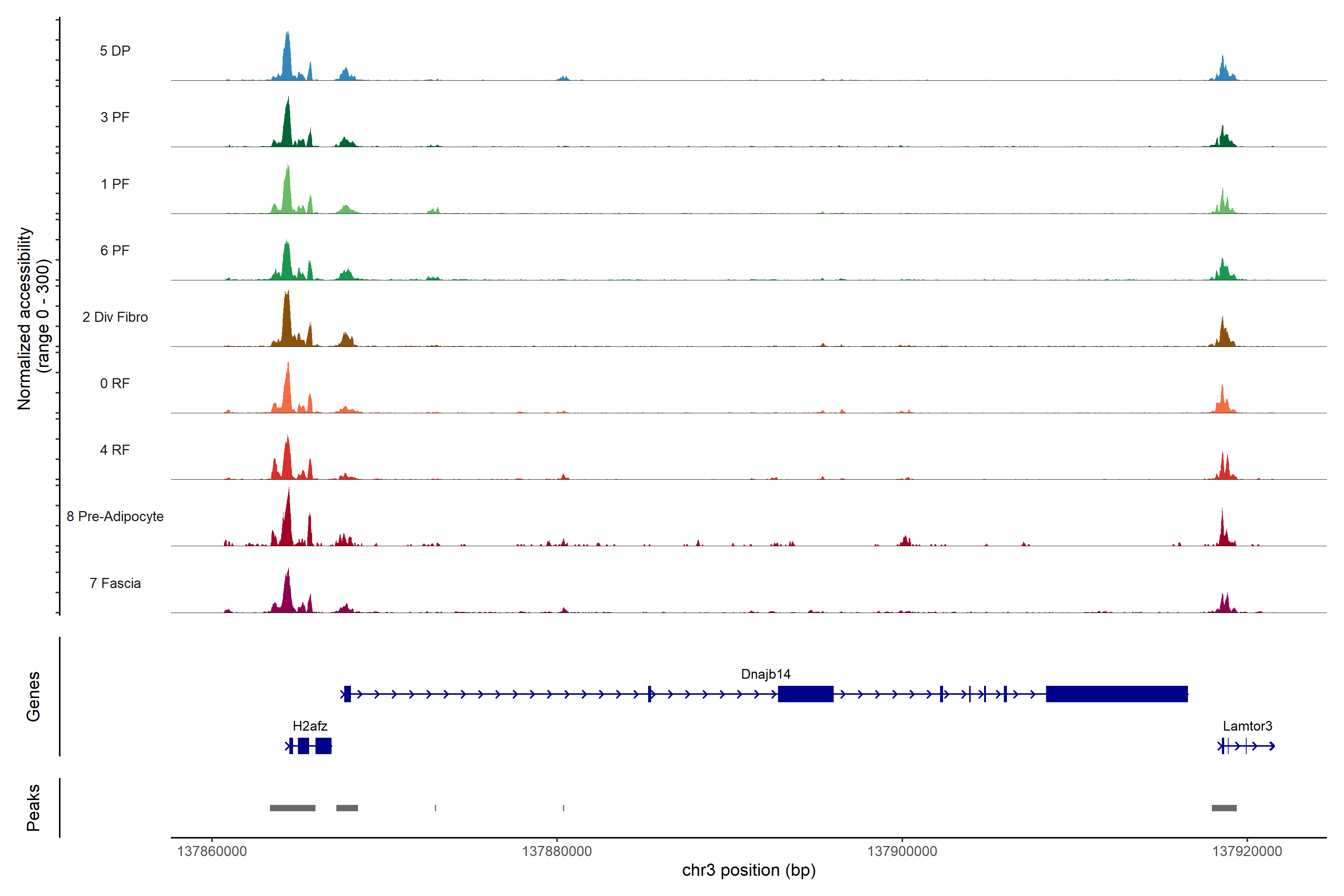This screenshot has height=896, width=1344.
Task: Click the tallest blue 5 DP peak
Action: point(287,57)
